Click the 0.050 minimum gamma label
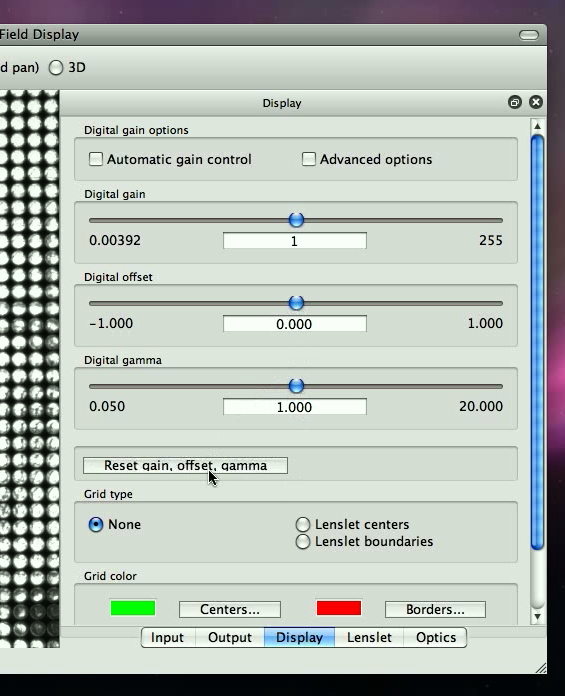This screenshot has width=565, height=696. (x=107, y=406)
